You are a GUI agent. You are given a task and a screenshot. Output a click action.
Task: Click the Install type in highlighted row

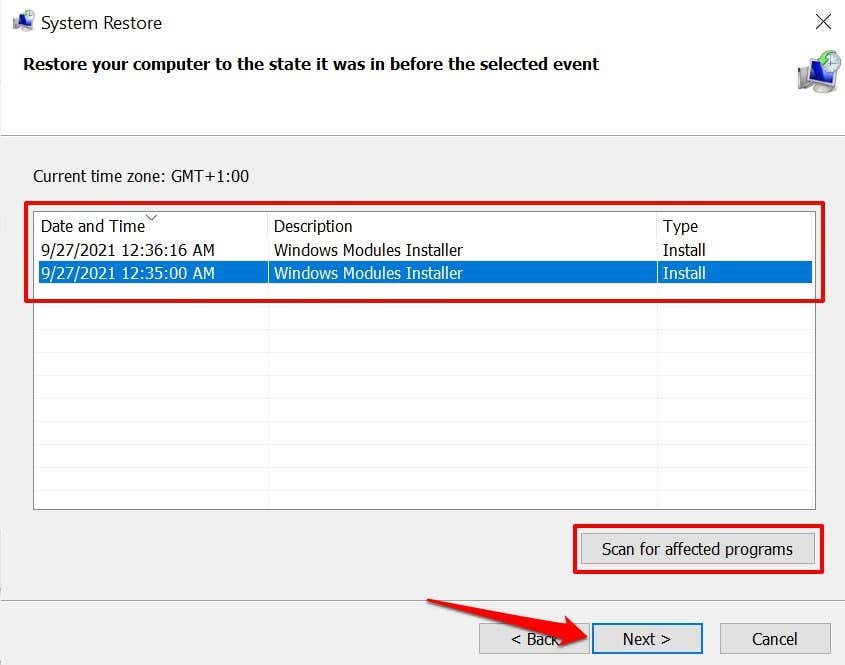point(684,273)
